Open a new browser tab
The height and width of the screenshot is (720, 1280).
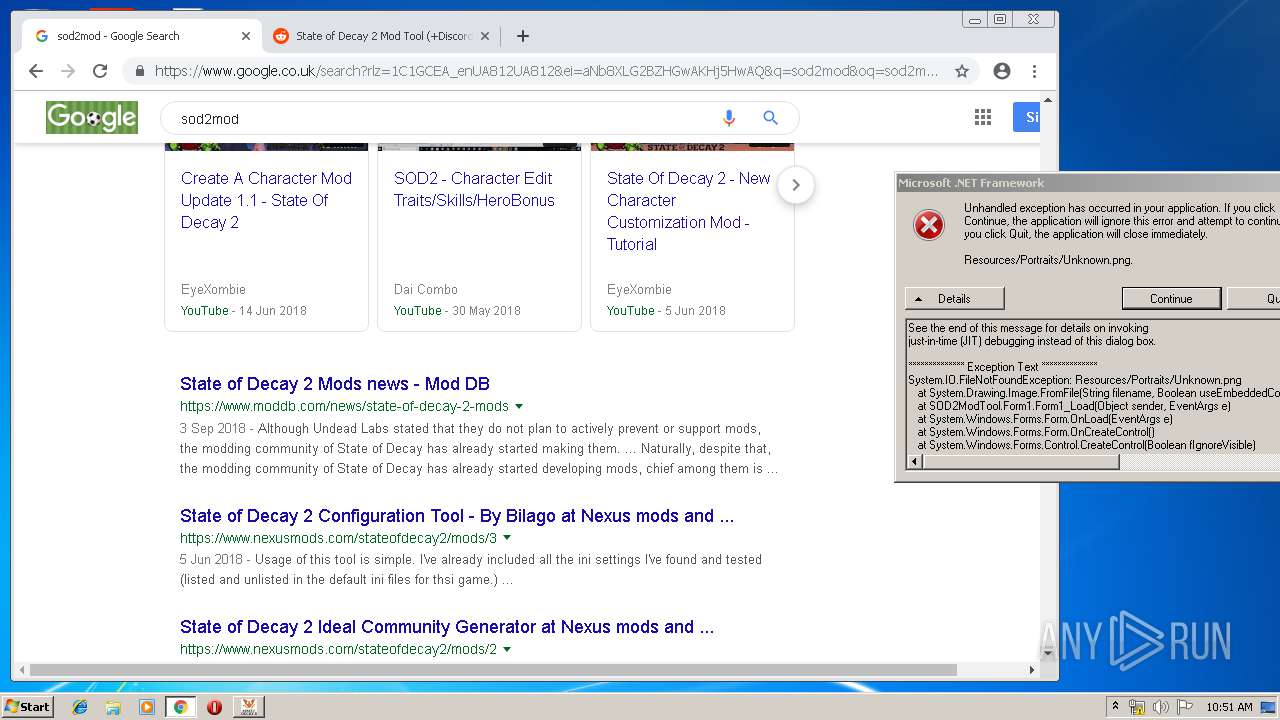(x=522, y=36)
